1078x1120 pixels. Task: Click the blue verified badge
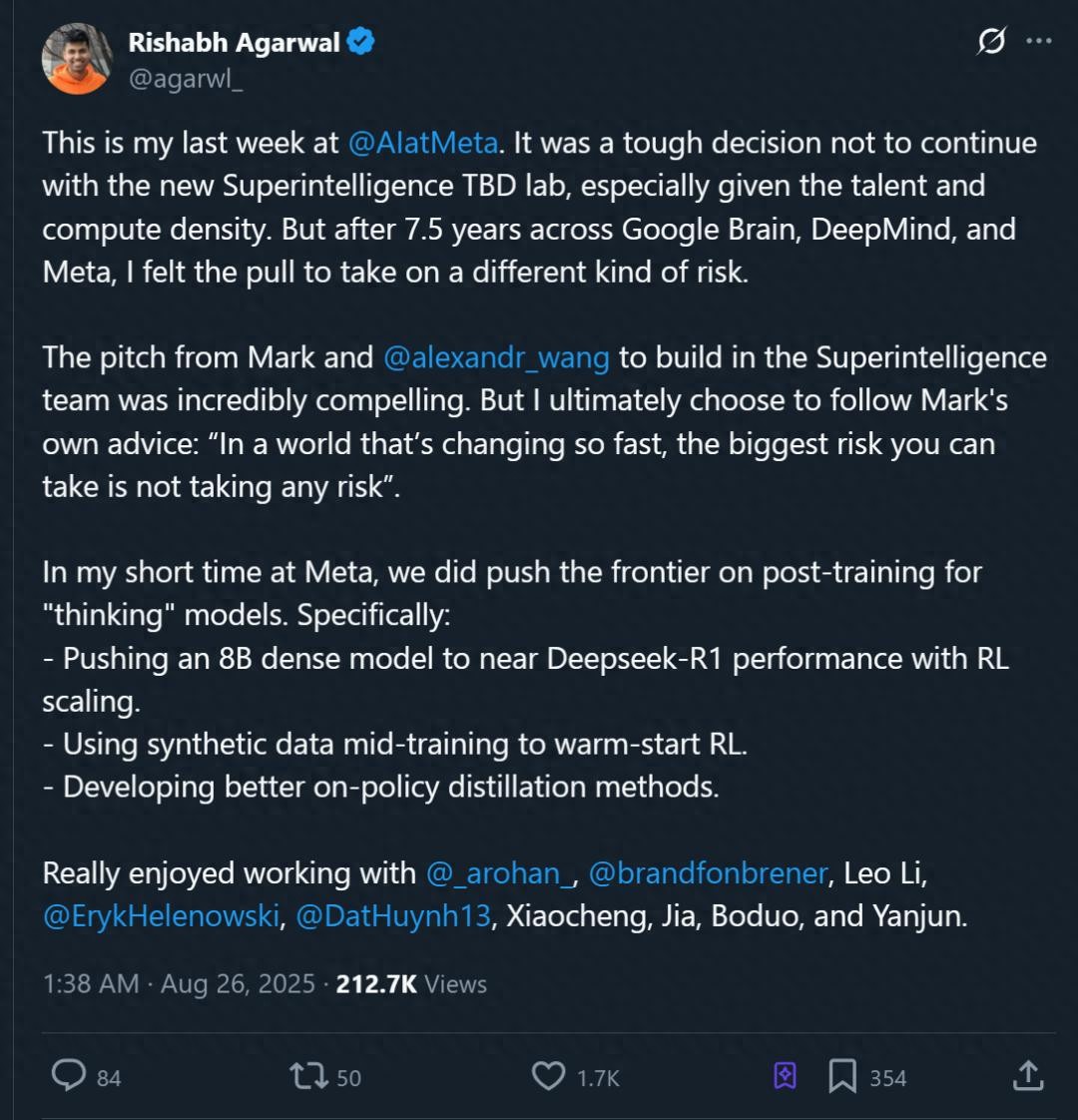click(360, 43)
